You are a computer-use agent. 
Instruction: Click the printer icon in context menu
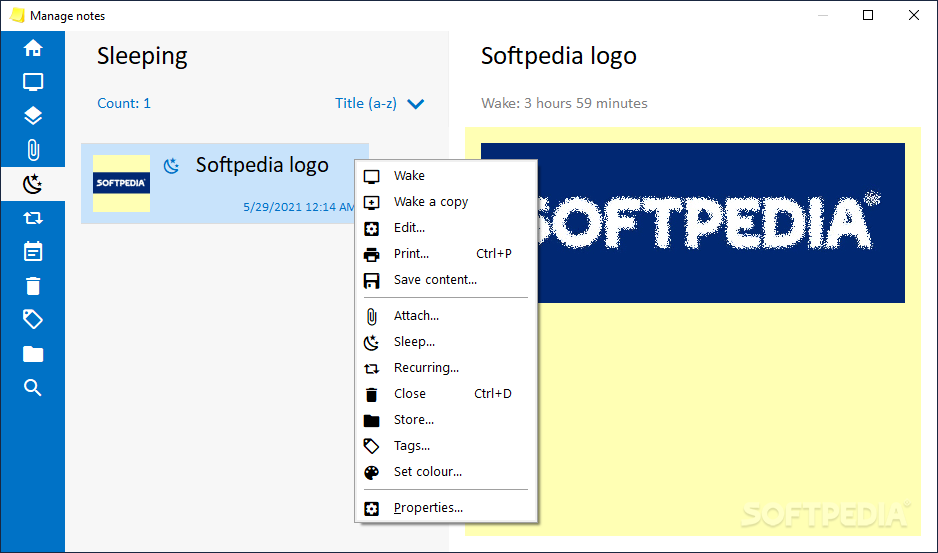coord(371,254)
